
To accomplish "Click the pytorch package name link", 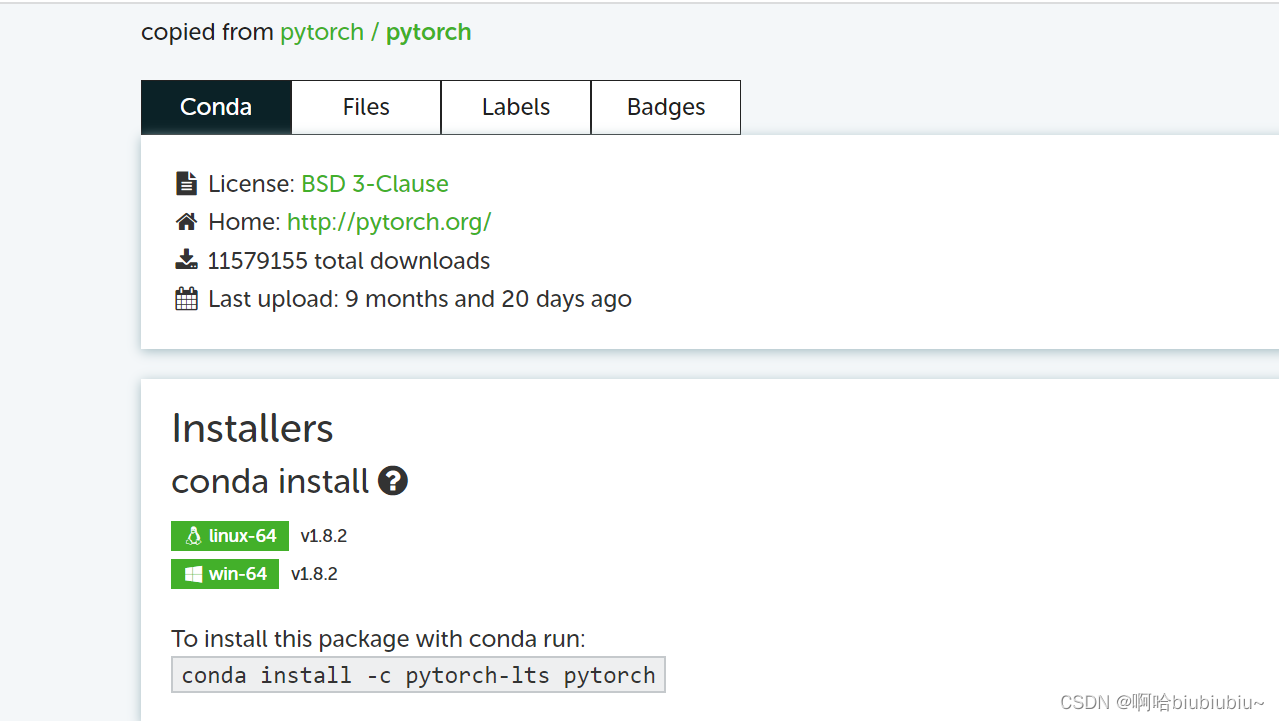I will pyautogui.click(x=428, y=31).
